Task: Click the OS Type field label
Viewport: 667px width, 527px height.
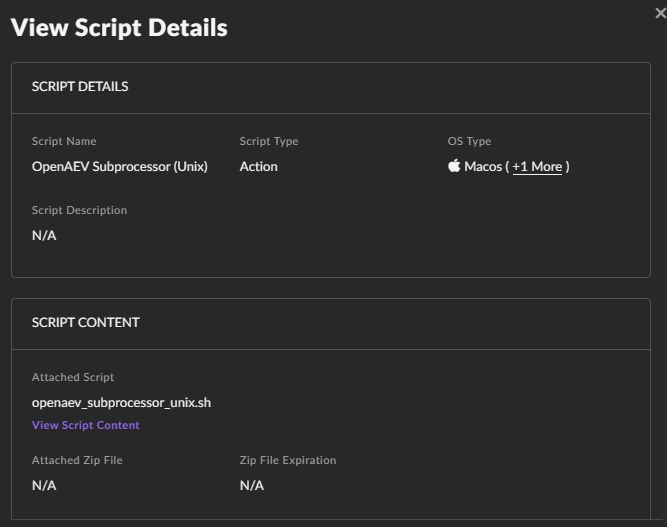Action: pyautogui.click(x=469, y=142)
